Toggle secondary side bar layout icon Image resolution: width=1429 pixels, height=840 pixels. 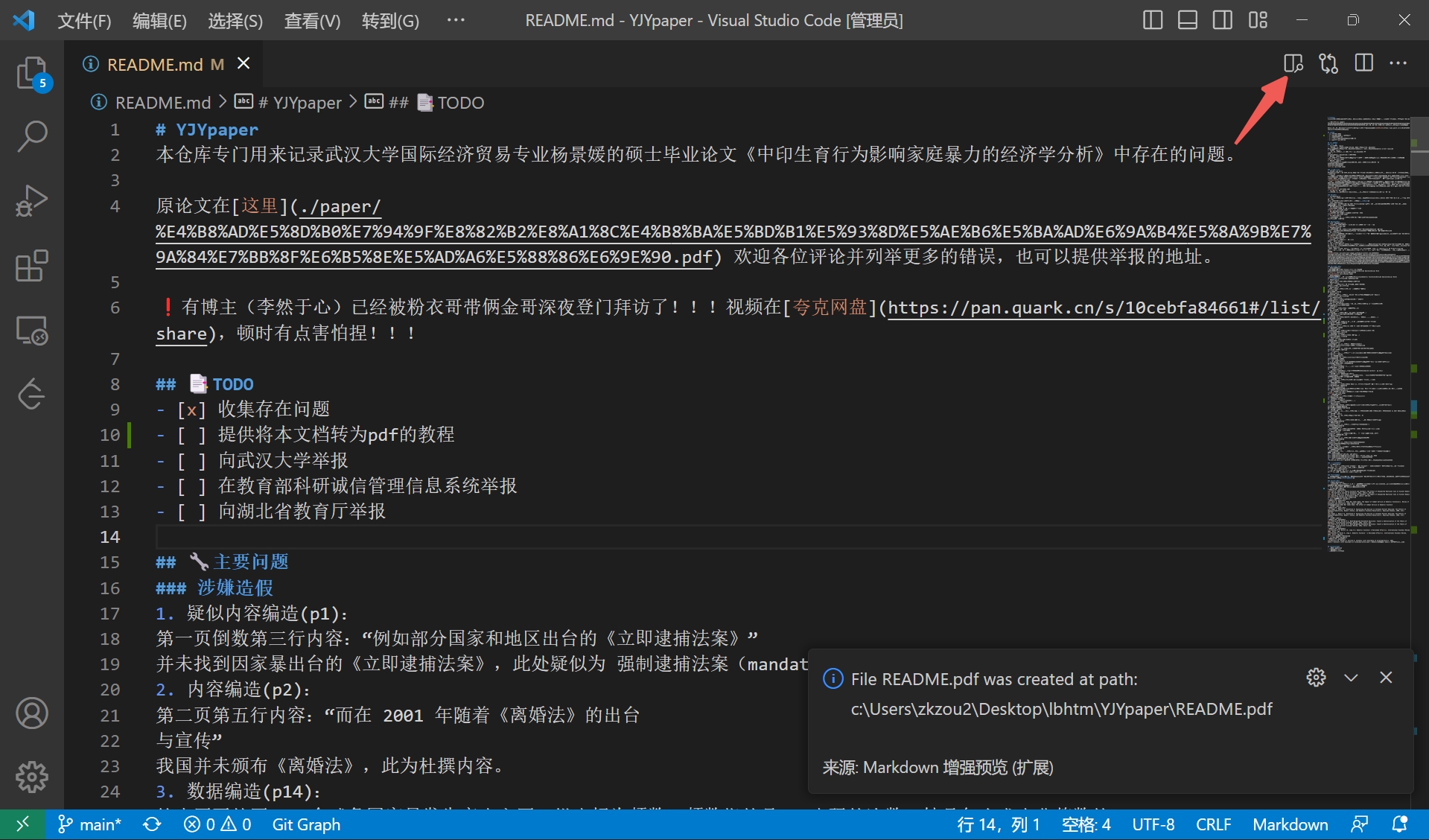[1223, 20]
